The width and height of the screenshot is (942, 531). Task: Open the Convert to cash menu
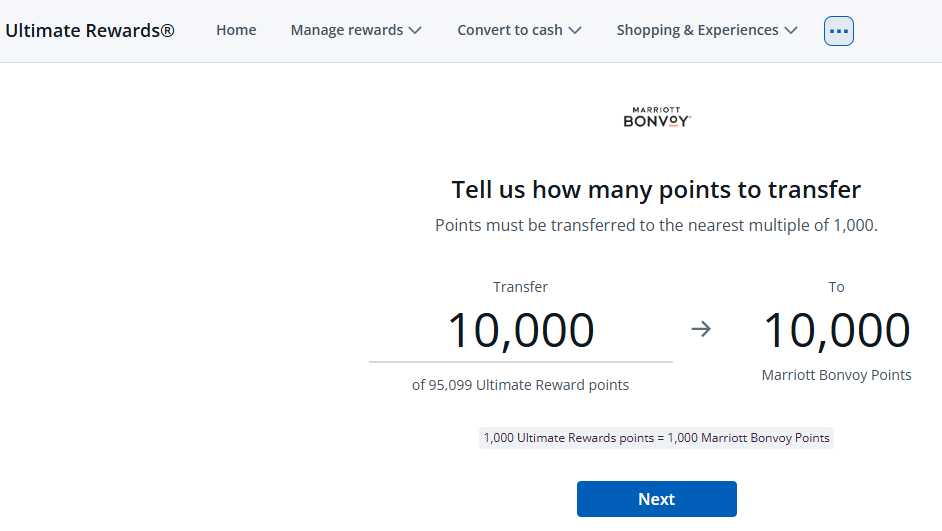pyautogui.click(x=520, y=30)
